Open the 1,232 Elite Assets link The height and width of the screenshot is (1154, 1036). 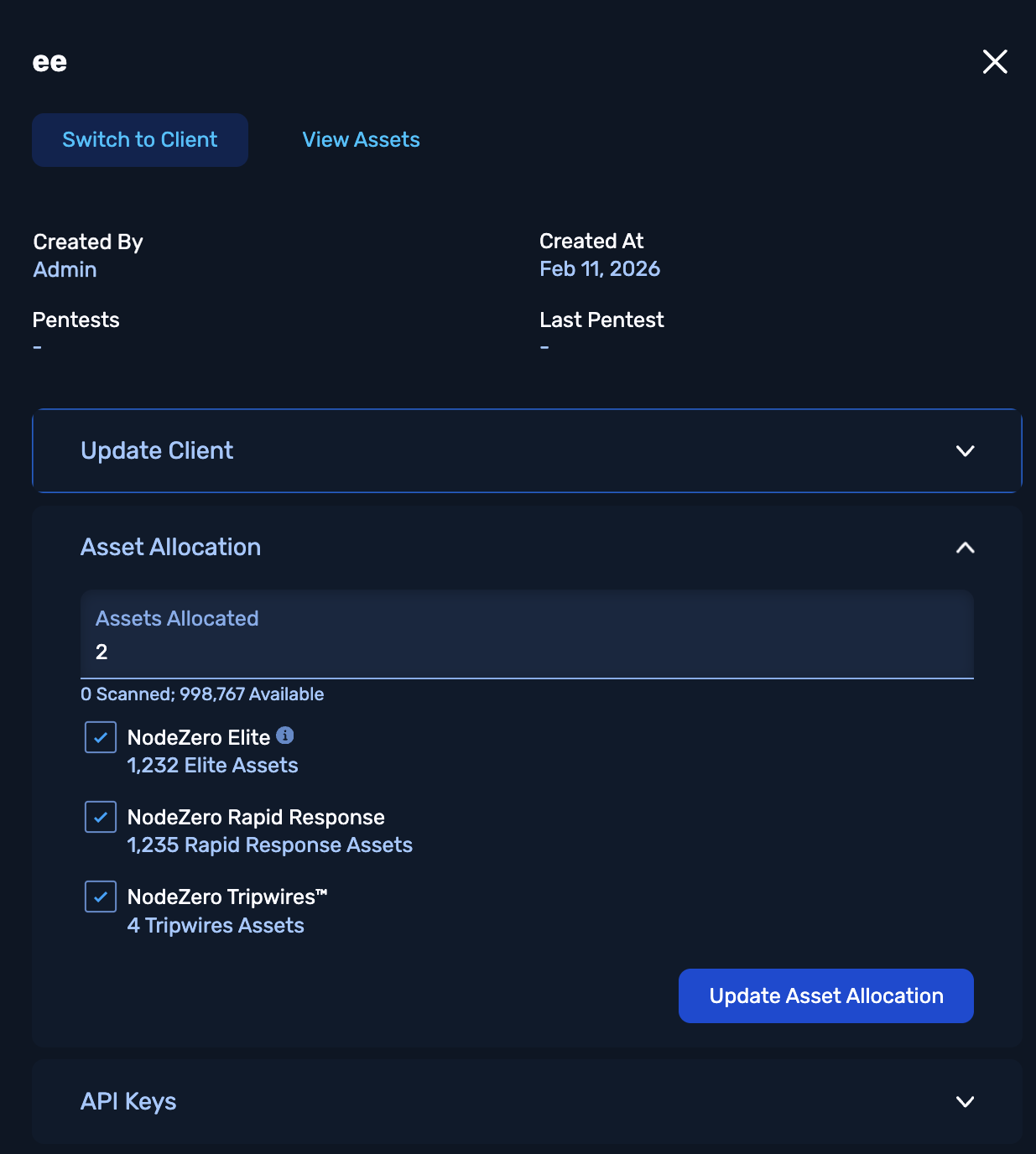pyautogui.click(x=213, y=765)
